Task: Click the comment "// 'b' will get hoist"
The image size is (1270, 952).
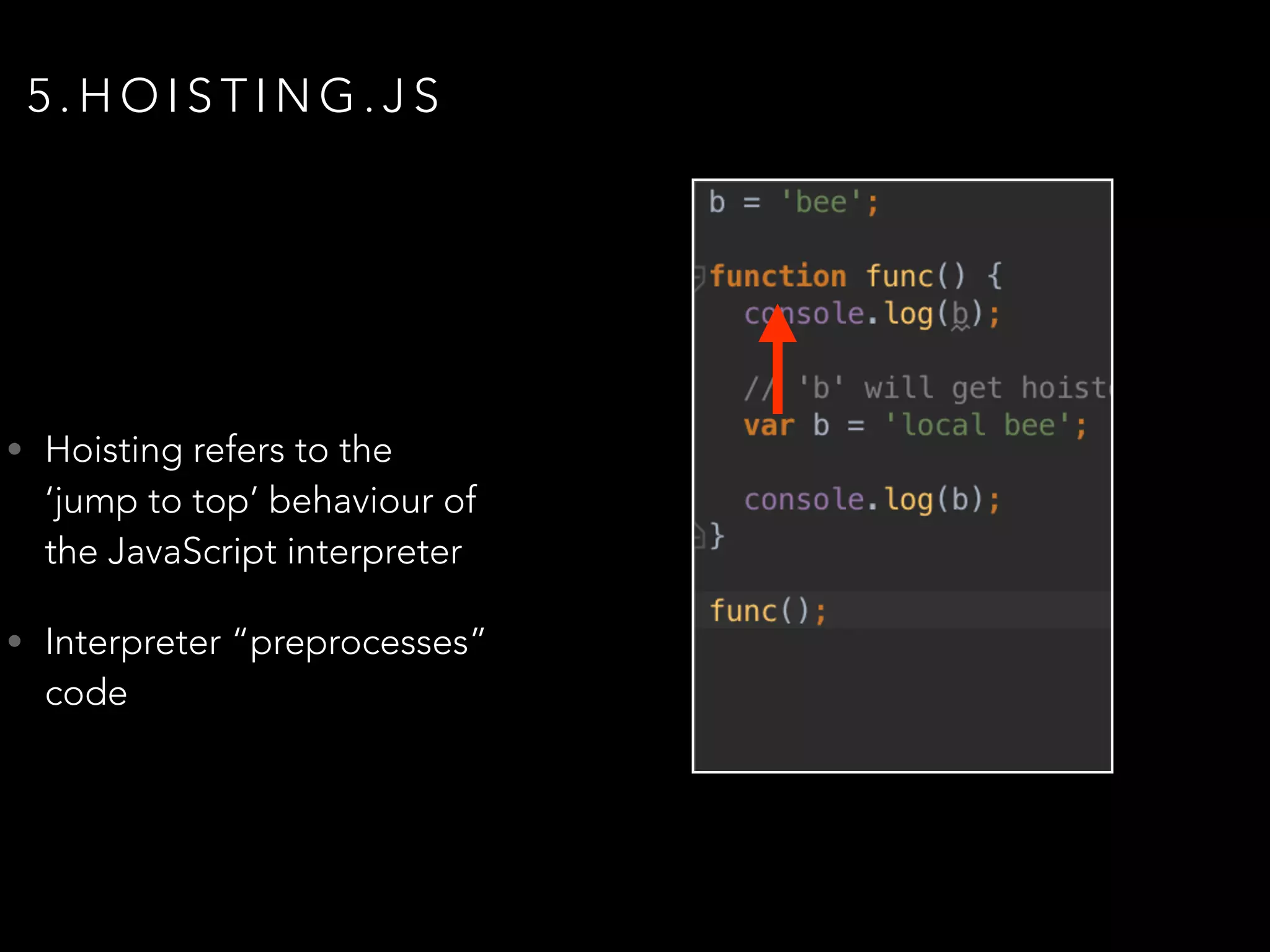Action: pos(927,389)
